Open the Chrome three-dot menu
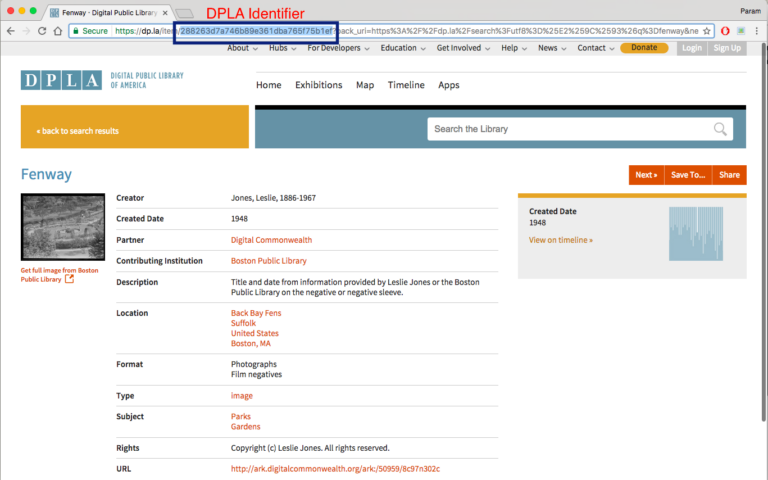The height and width of the screenshot is (480, 768). pos(758,31)
